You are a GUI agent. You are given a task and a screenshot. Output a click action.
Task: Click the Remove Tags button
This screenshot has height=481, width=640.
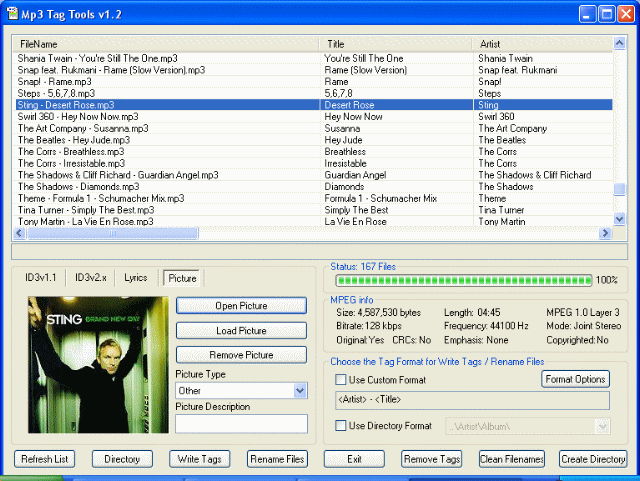pyautogui.click(x=432, y=459)
